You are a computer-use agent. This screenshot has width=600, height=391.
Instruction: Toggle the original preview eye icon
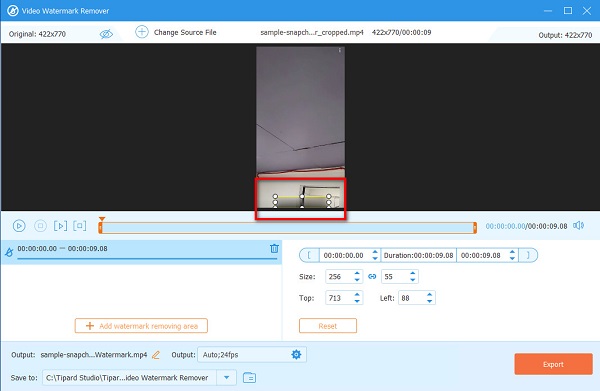point(106,34)
